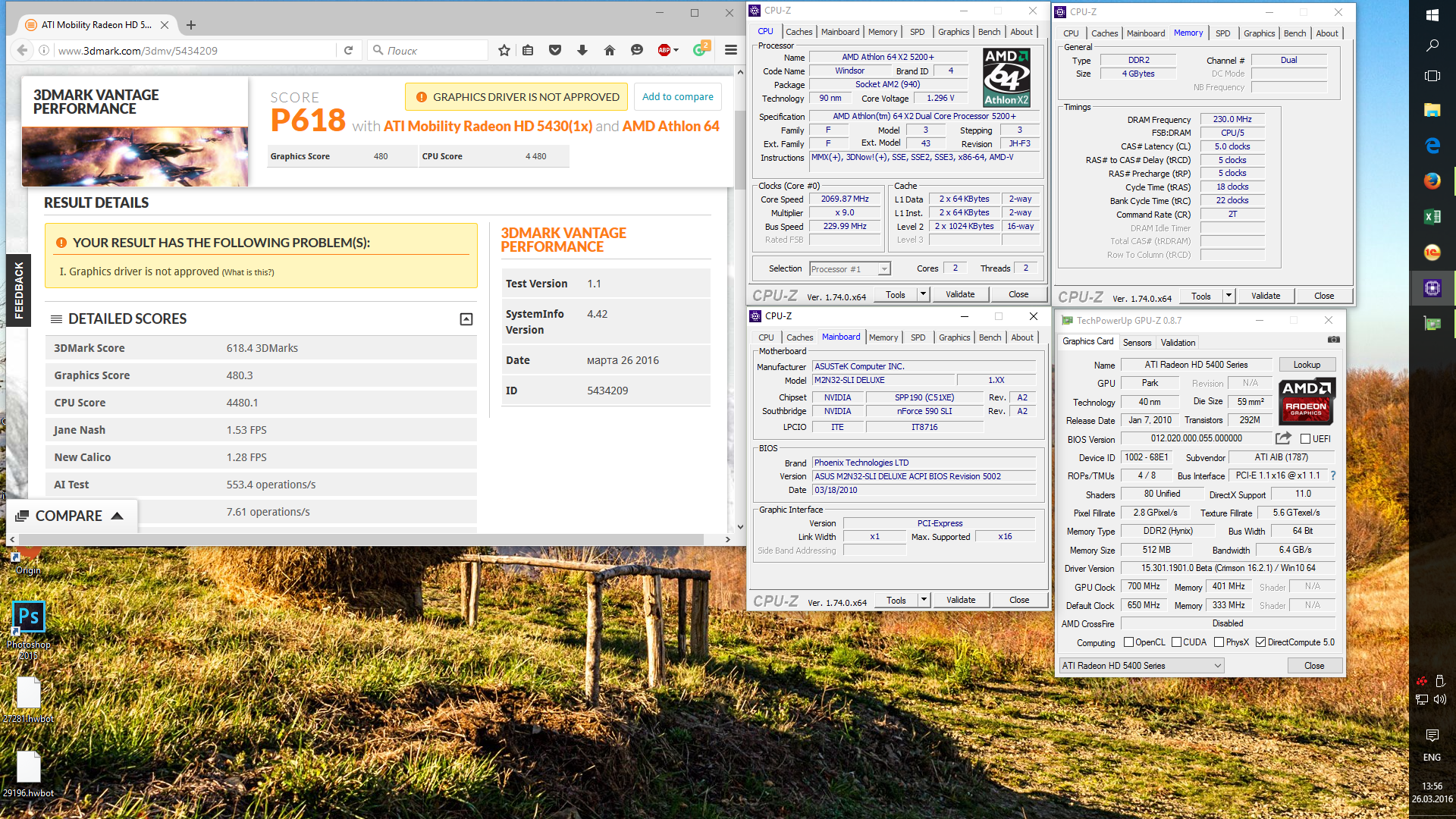Toggle the DirectCompute 5.0 checkbox
The image size is (1456, 819).
1261,642
